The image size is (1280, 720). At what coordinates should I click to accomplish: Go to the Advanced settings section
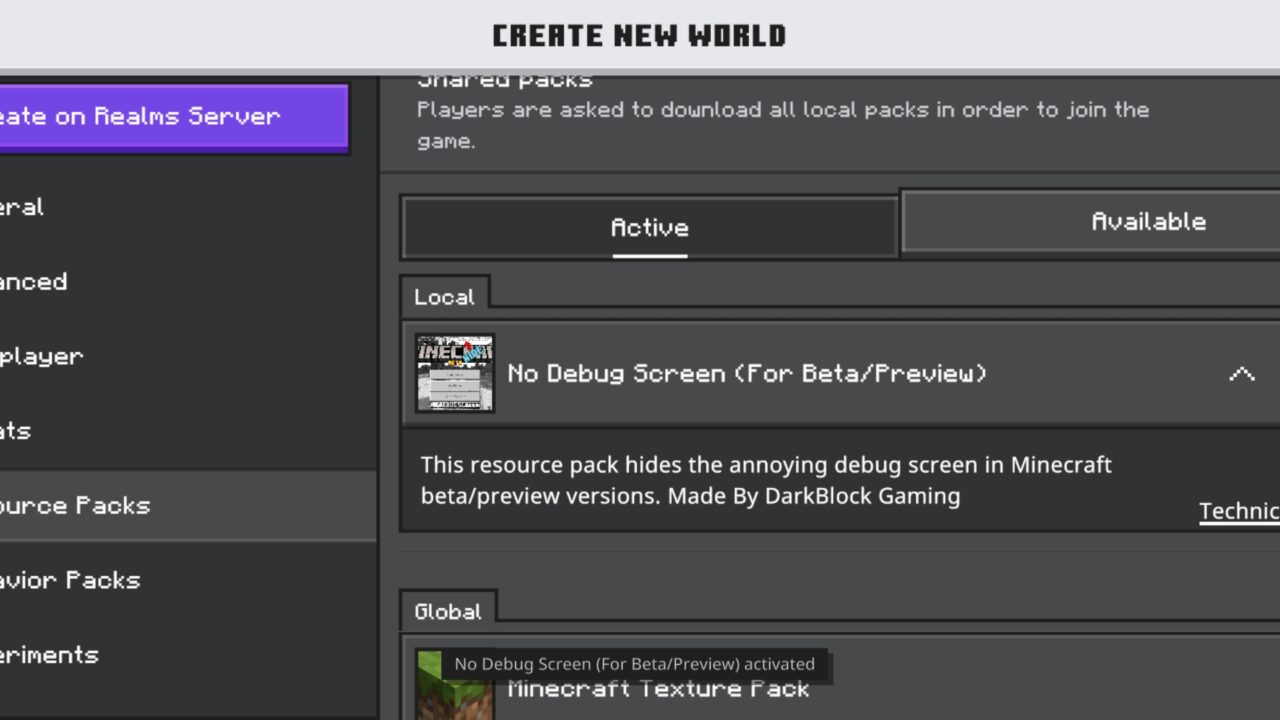[188, 281]
